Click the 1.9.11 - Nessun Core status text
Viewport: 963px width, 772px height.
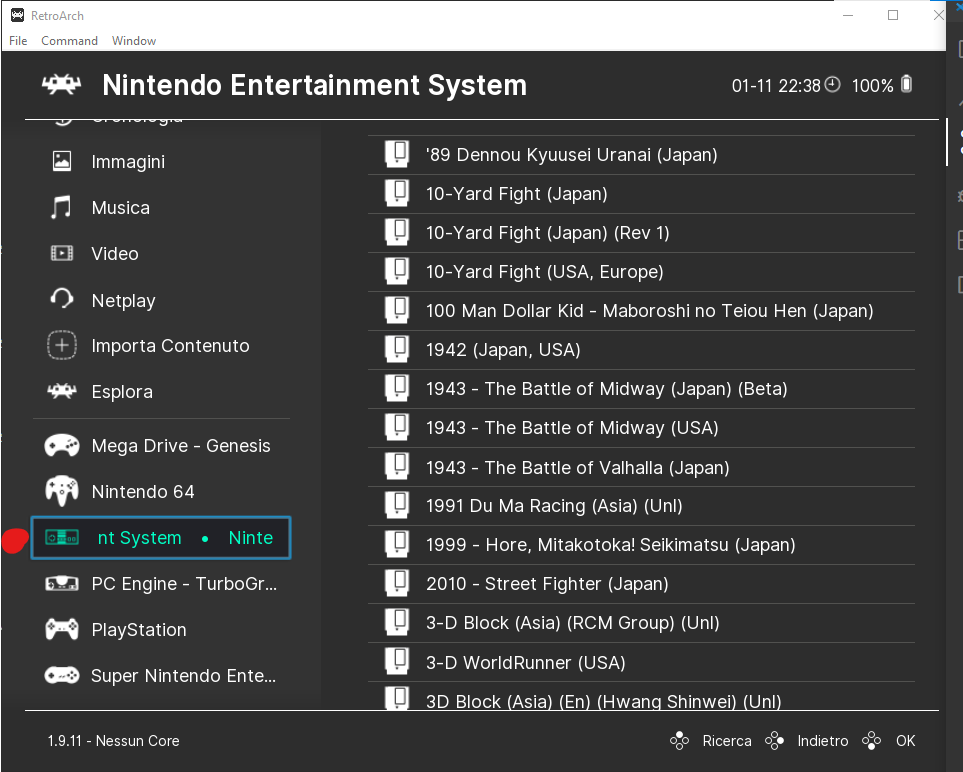click(114, 741)
